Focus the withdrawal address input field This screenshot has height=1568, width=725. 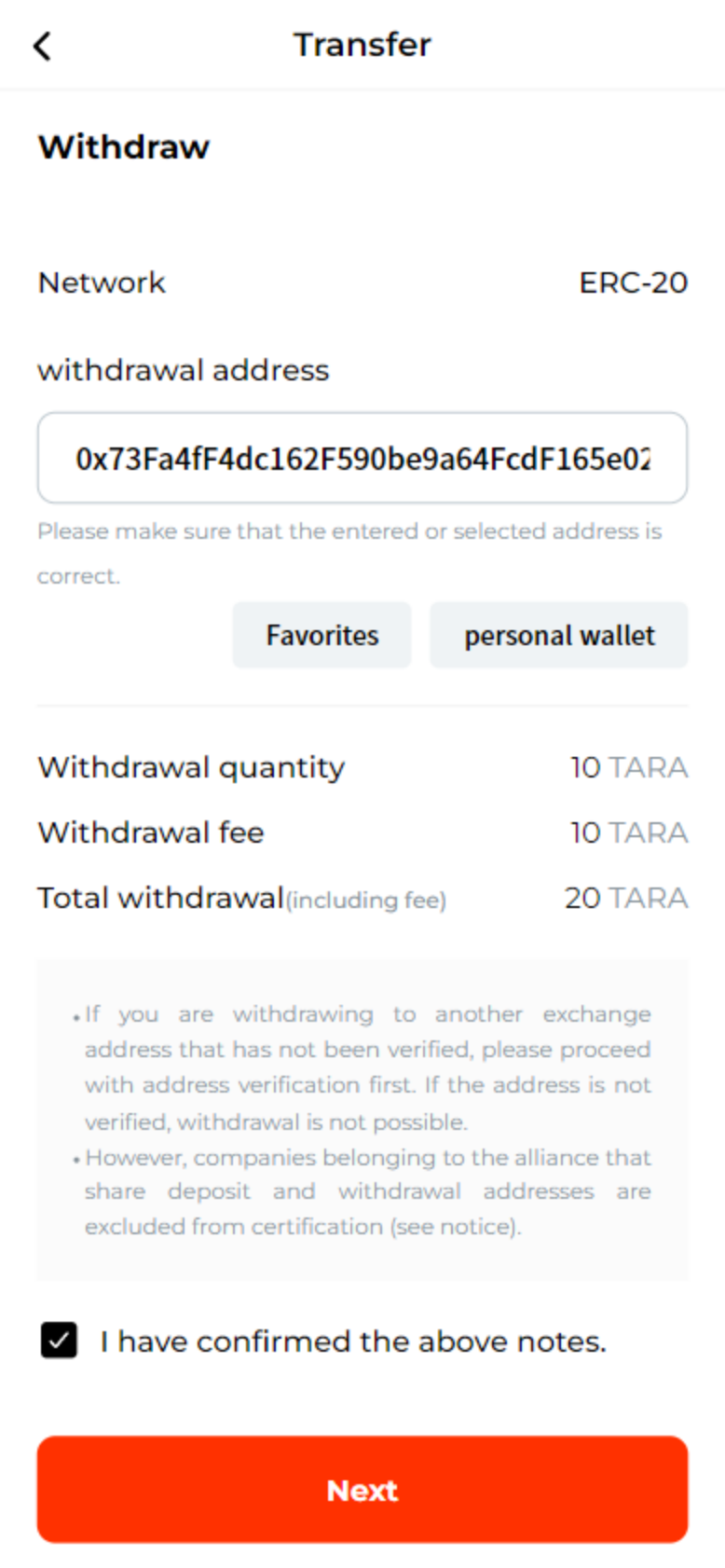[x=362, y=459]
